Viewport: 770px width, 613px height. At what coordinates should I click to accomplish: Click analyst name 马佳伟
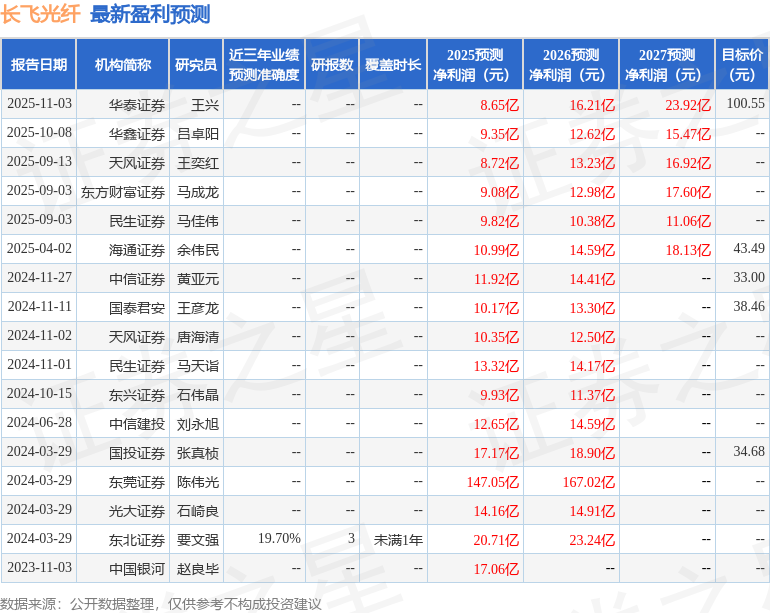point(198,221)
